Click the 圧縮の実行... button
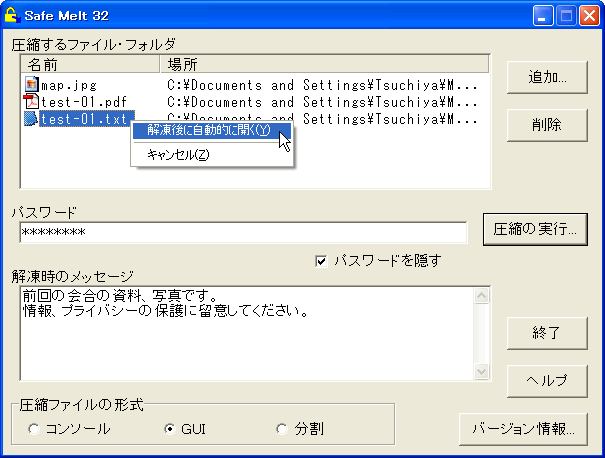Screen dimensions: 605x458 click(535, 229)
